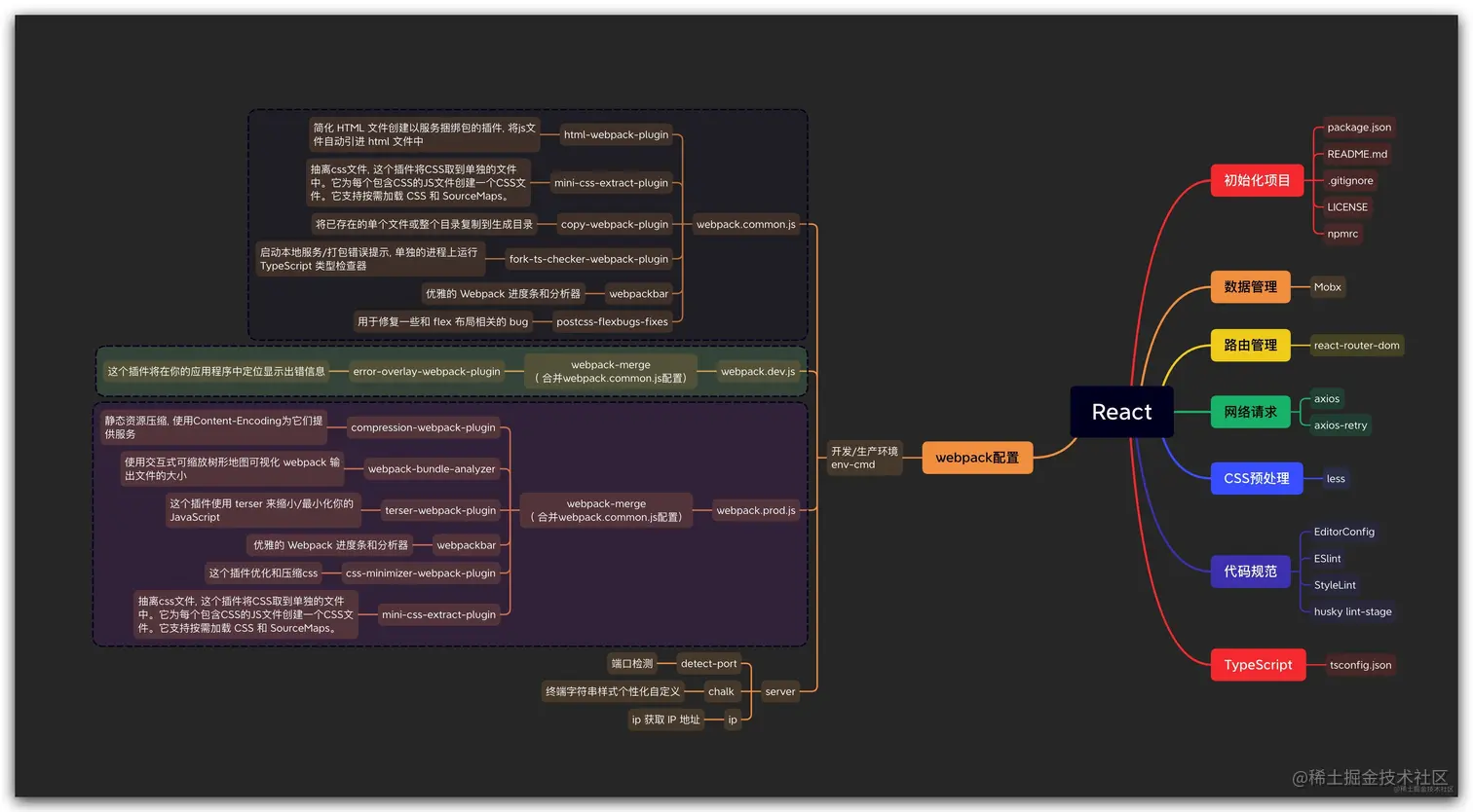Click the chalk node
This screenshot has width=1473, height=812.
721,691
